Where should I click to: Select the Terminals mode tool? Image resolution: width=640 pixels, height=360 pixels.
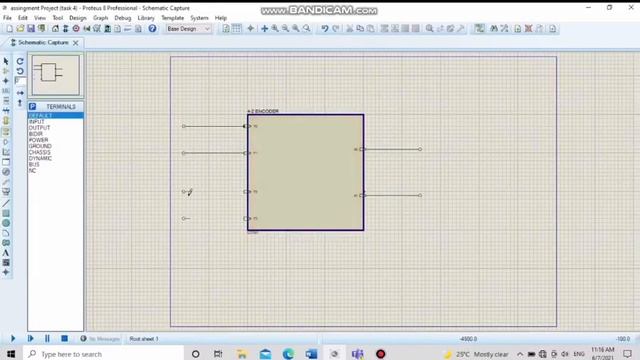pos(6,131)
